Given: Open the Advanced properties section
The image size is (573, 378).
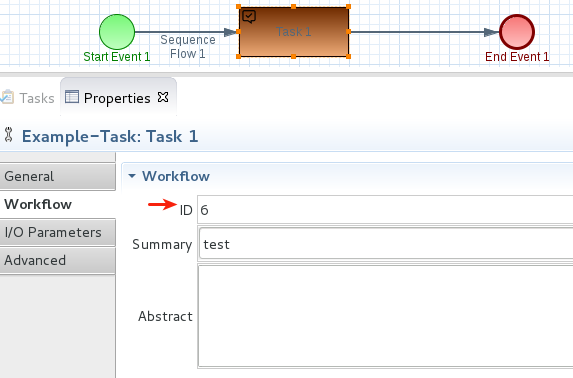Looking at the screenshot, I should 57,260.
